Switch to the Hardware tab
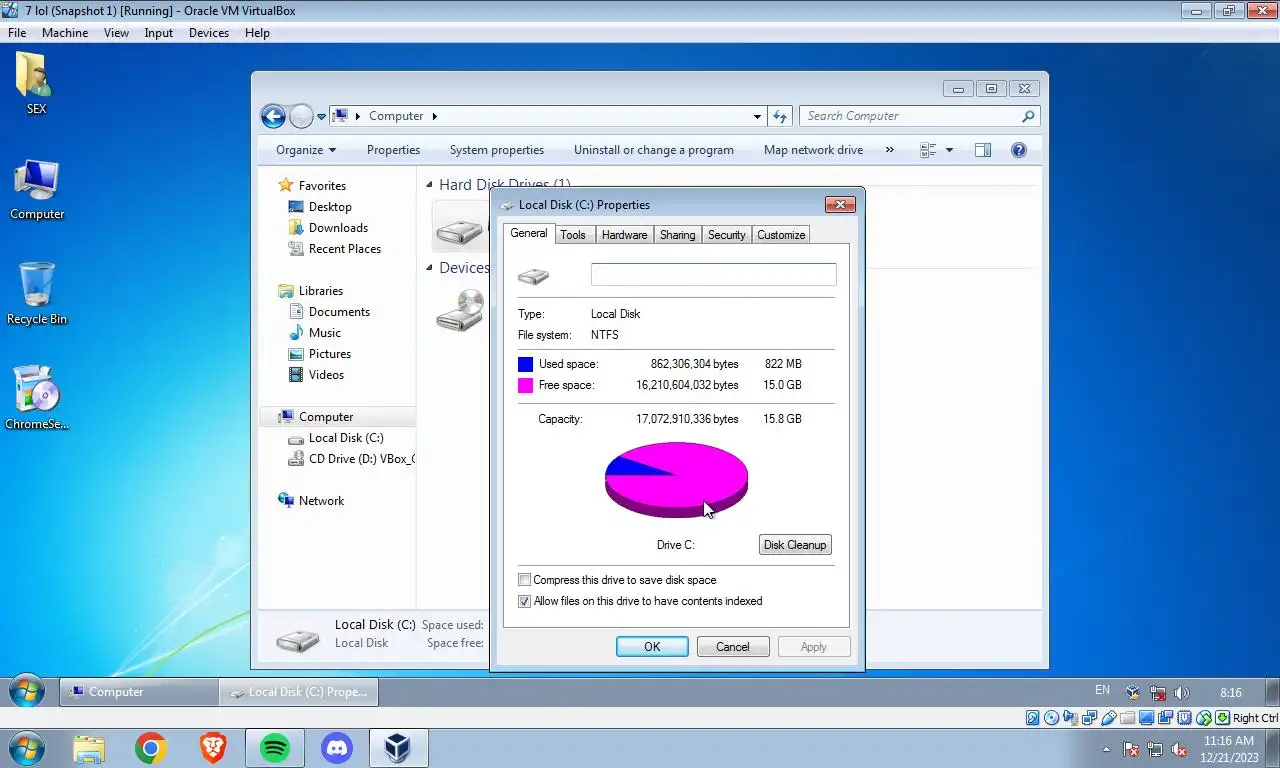Viewport: 1280px width, 768px height. (x=624, y=235)
